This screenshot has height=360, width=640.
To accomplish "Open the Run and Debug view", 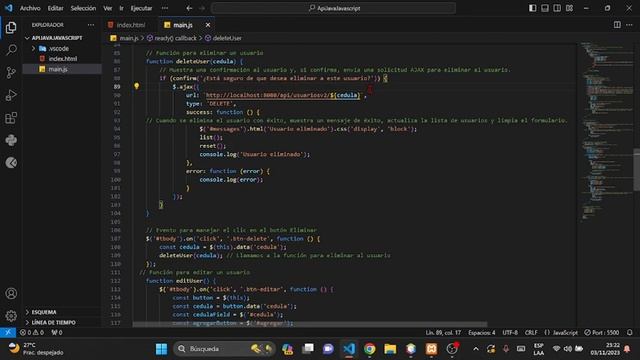I will pyautogui.click(x=11, y=95).
